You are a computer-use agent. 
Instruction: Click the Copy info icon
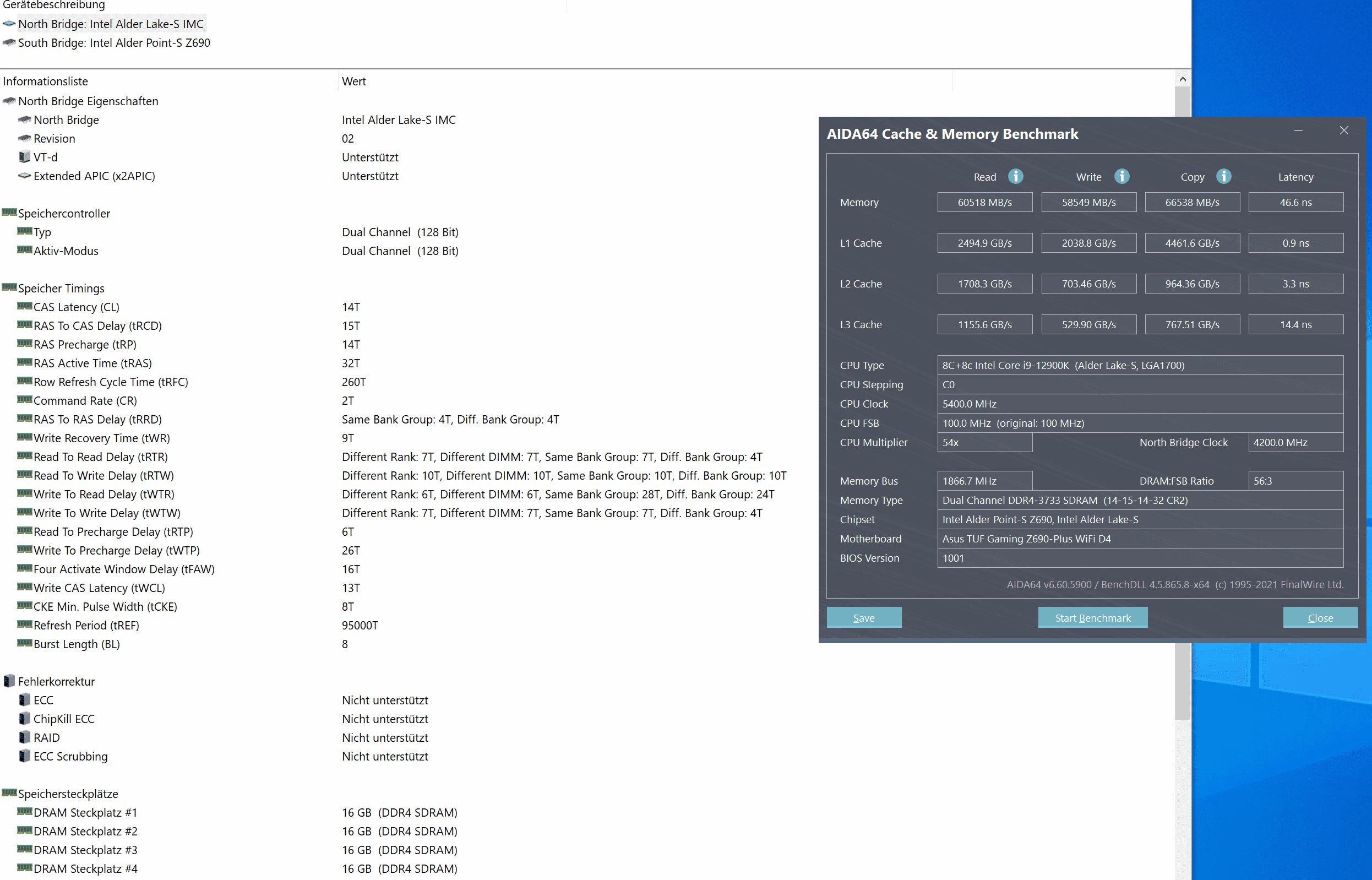tap(1223, 177)
